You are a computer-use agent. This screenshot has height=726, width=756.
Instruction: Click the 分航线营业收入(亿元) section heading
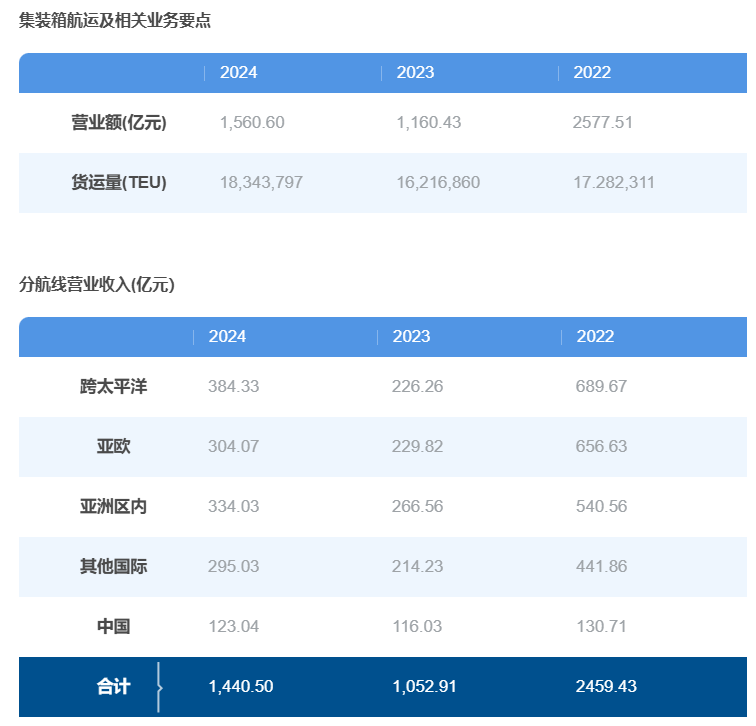pyautogui.click(x=97, y=285)
